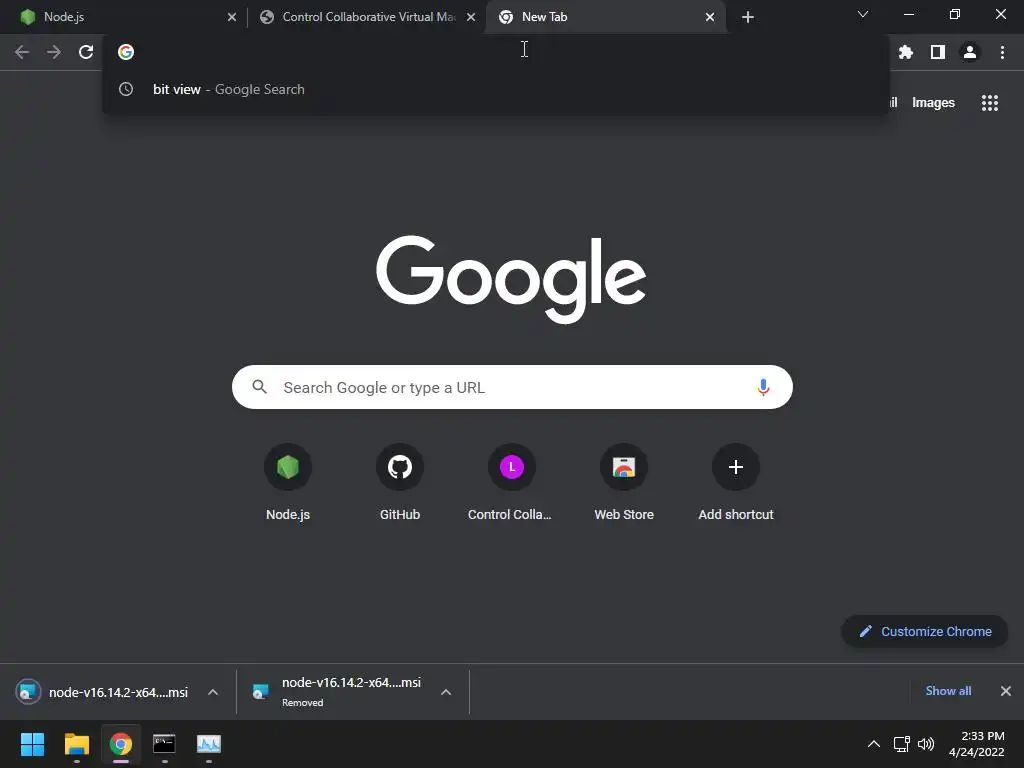Close the downloads bar
This screenshot has width=1024, height=768.
pyautogui.click(x=1006, y=691)
